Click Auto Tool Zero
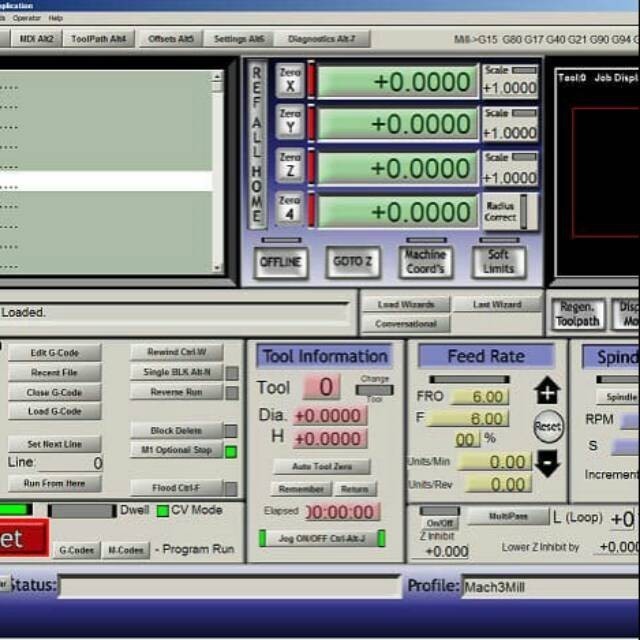The height and width of the screenshot is (640, 640). pyautogui.click(x=322, y=466)
